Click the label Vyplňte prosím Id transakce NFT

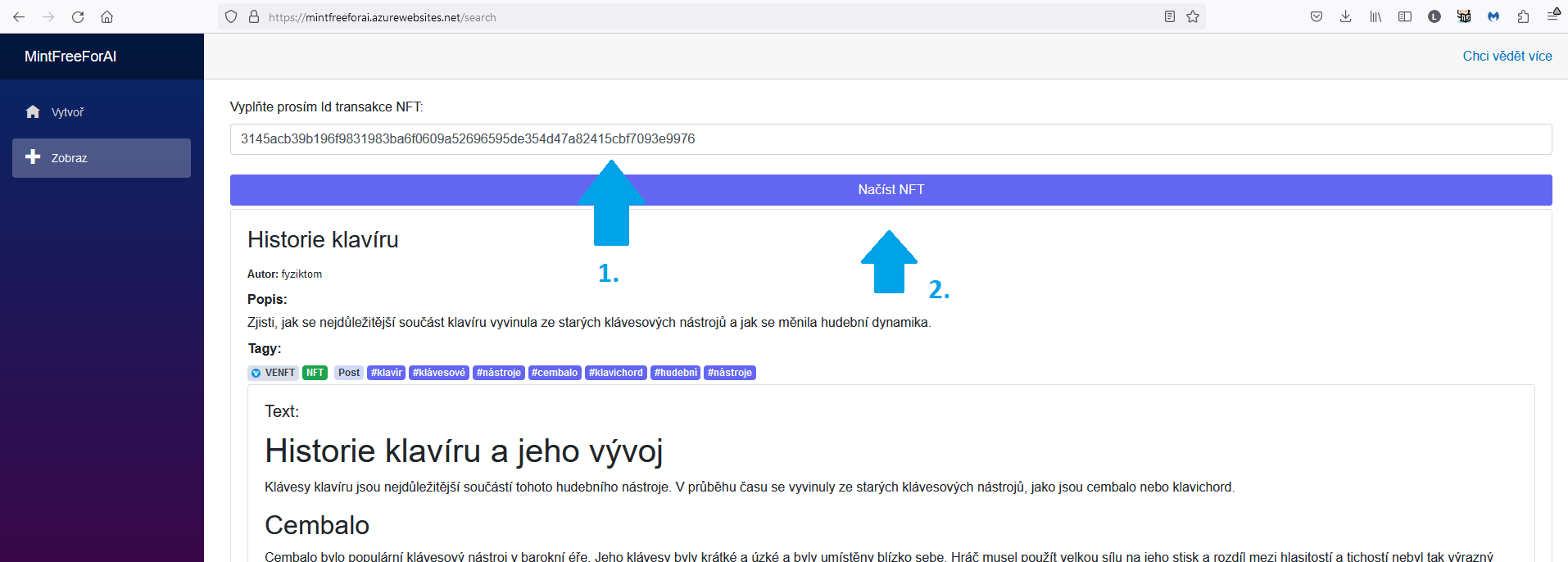[327, 107]
